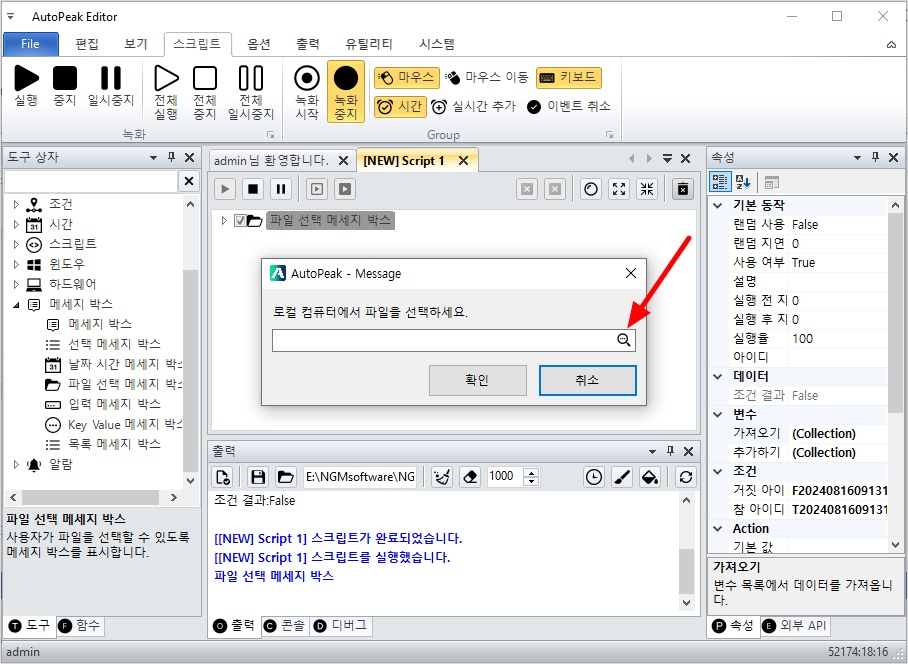The image size is (908, 664).
Task: Click browse magnifier icon in message dialog
Action: [624, 340]
